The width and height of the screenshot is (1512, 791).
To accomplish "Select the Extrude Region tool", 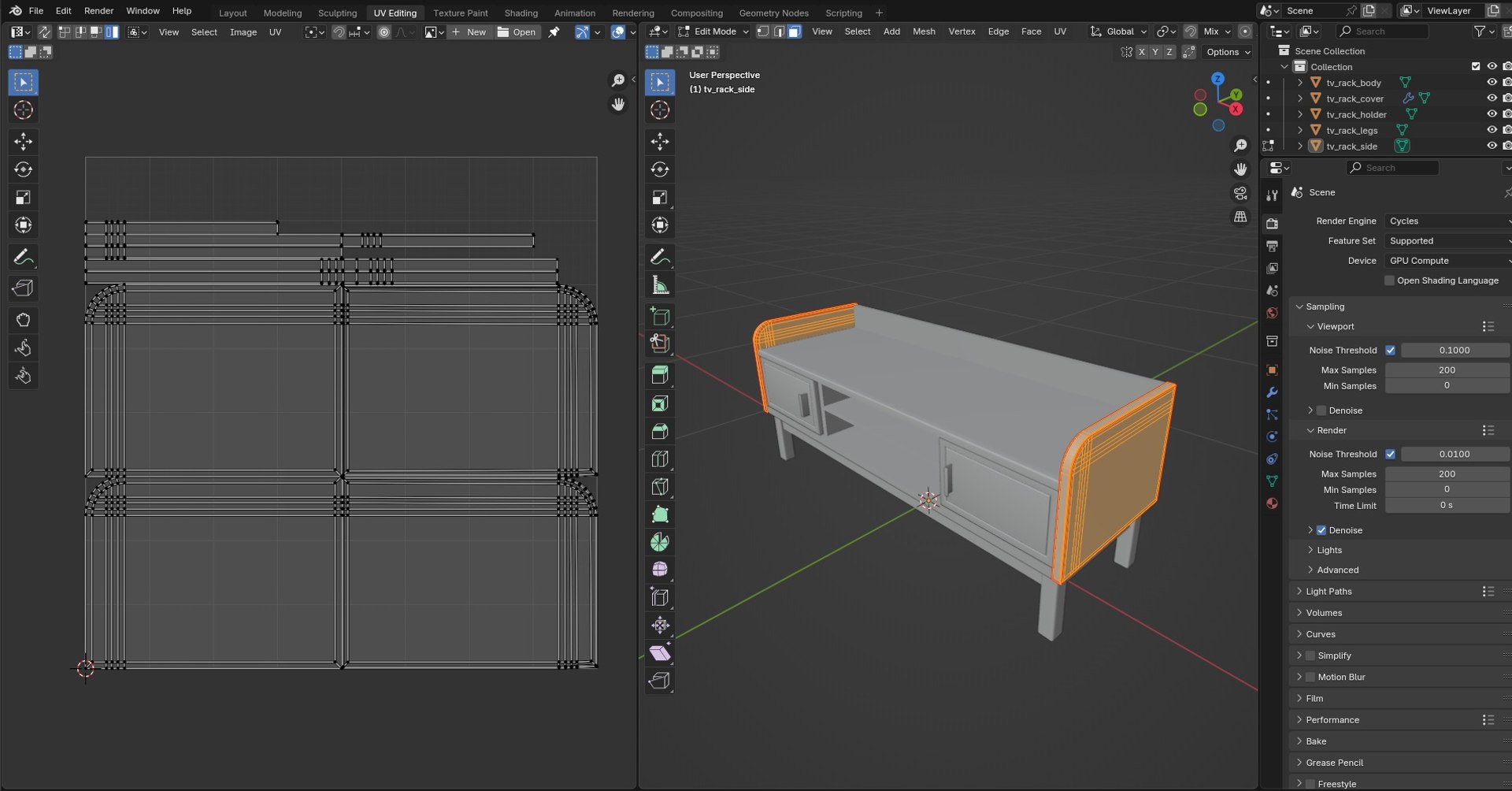I will 660,375.
